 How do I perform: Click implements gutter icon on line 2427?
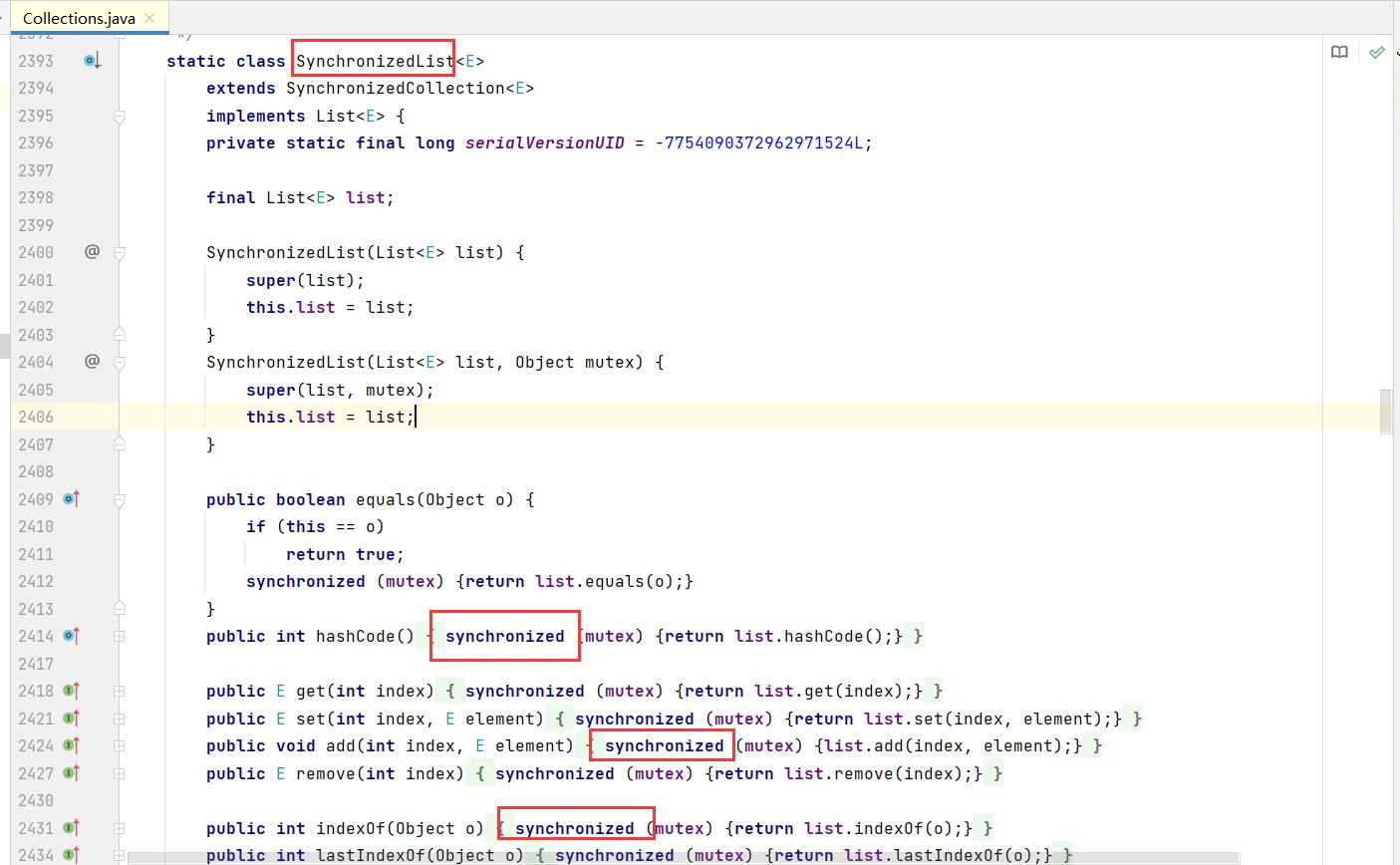point(71,773)
